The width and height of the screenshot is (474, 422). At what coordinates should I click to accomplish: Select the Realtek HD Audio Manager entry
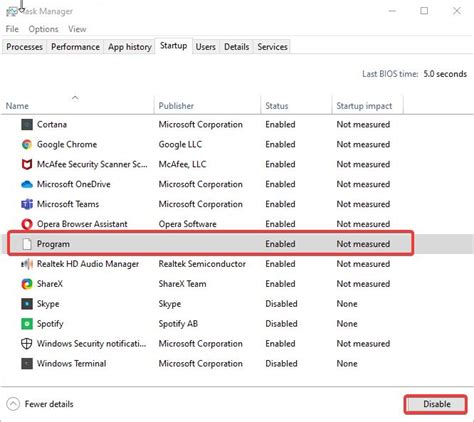tap(88, 264)
